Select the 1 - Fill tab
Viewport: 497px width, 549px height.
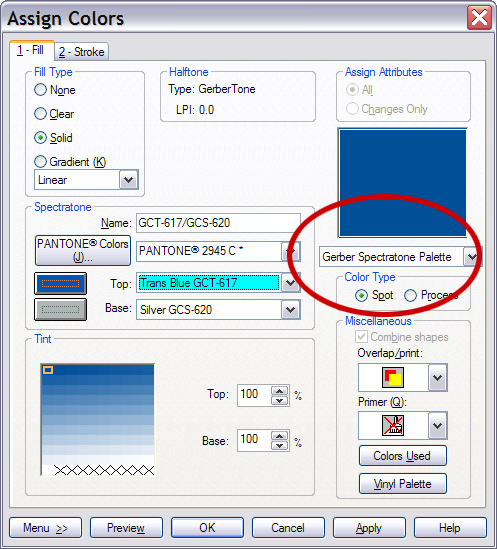(32, 50)
